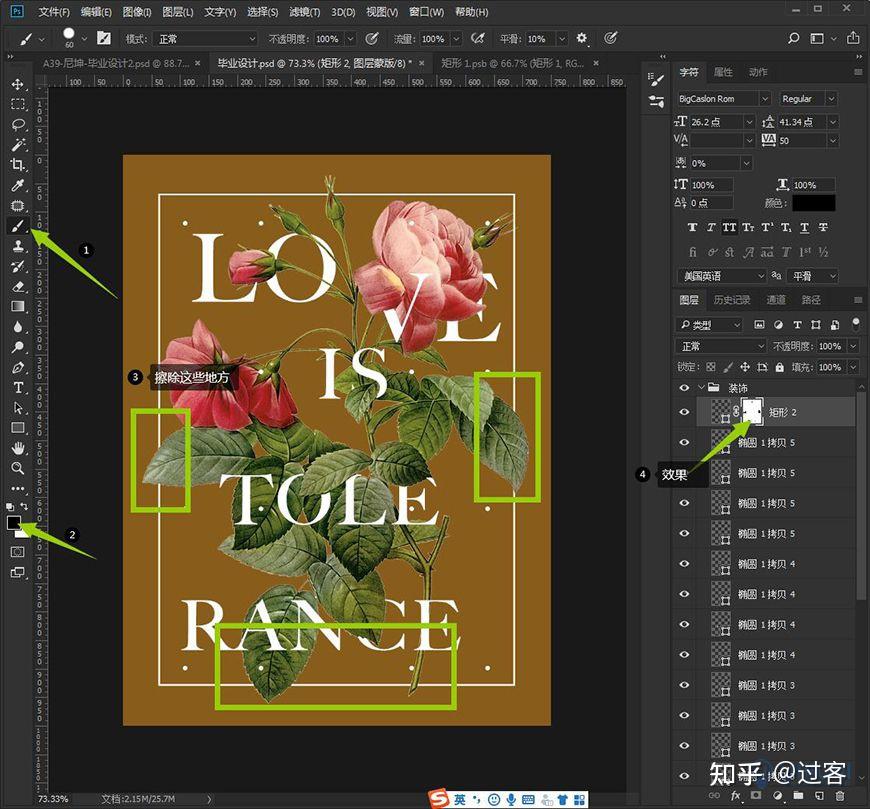870x809 pixels.
Task: Open the 美国英语 language dropdown
Action: click(721, 276)
